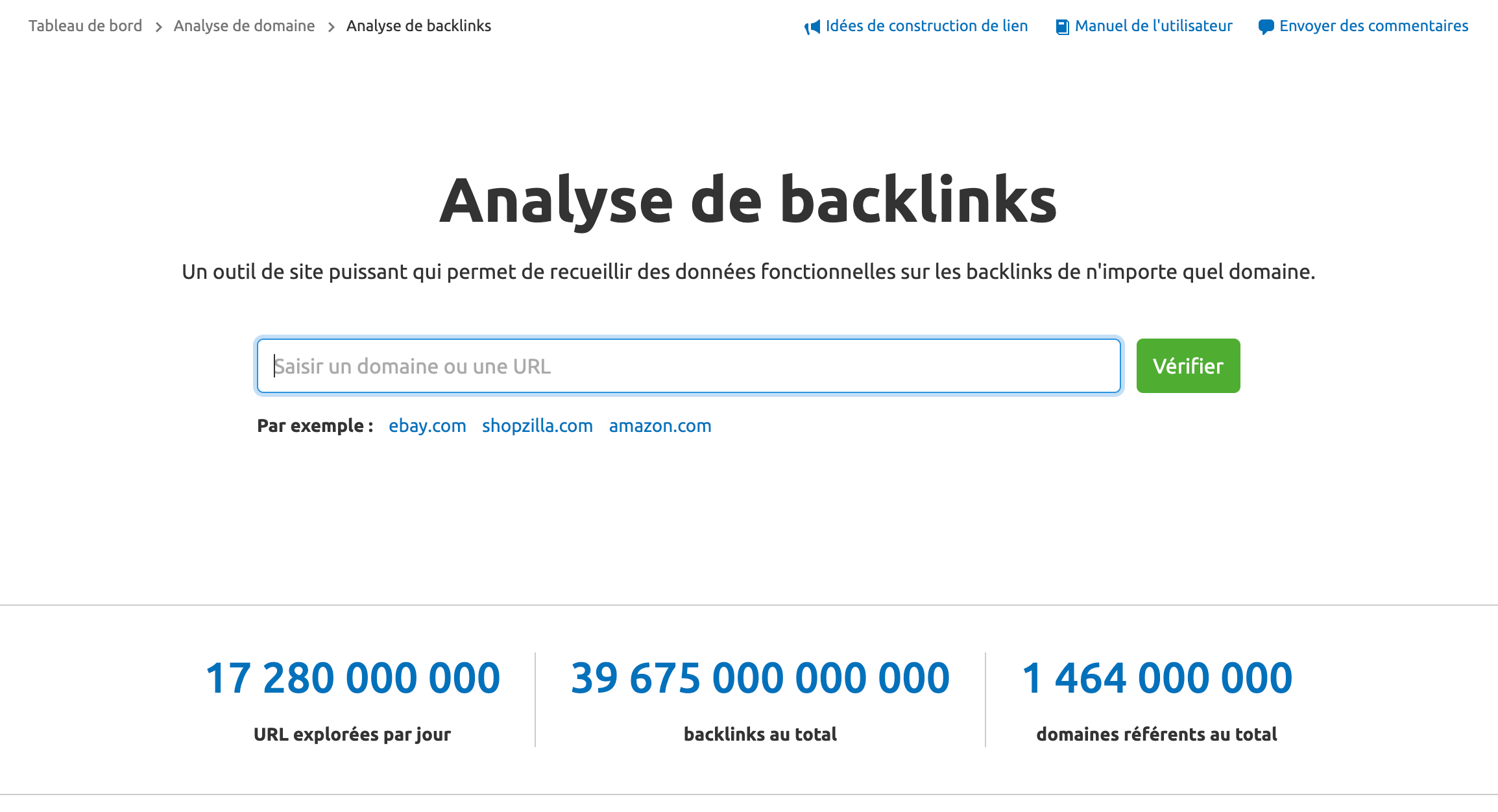
Task: Open the shopzilla.com example link
Action: 537,426
